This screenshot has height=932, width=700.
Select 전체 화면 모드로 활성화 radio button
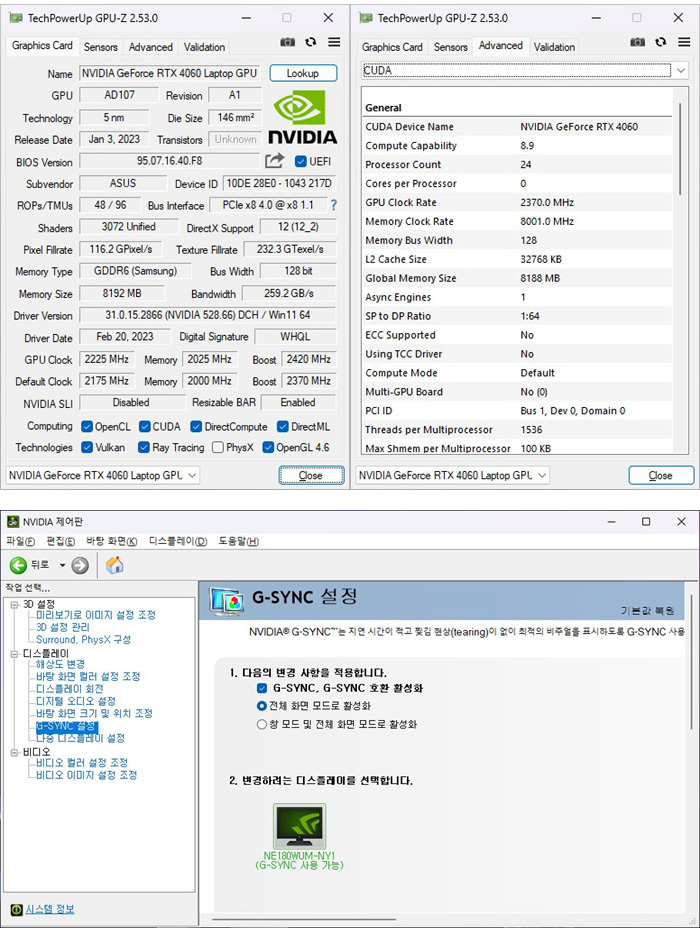coord(261,706)
